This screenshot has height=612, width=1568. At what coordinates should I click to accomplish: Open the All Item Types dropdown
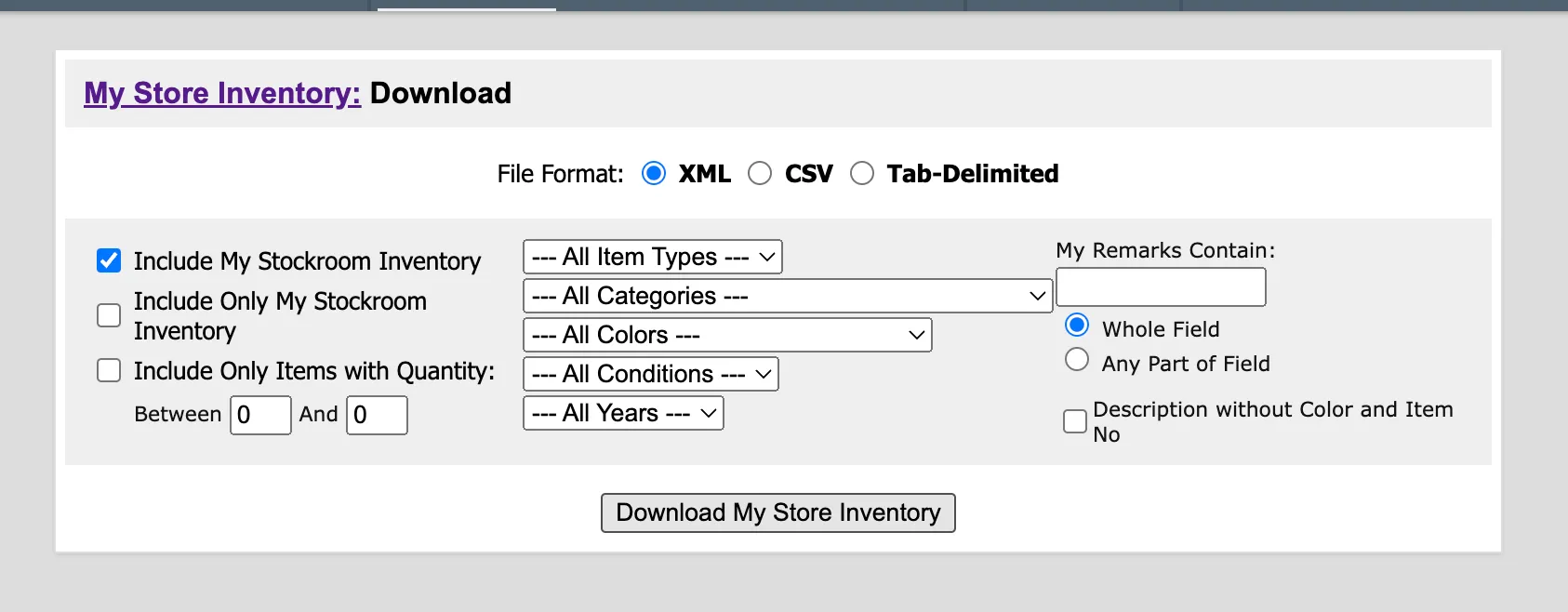click(653, 257)
